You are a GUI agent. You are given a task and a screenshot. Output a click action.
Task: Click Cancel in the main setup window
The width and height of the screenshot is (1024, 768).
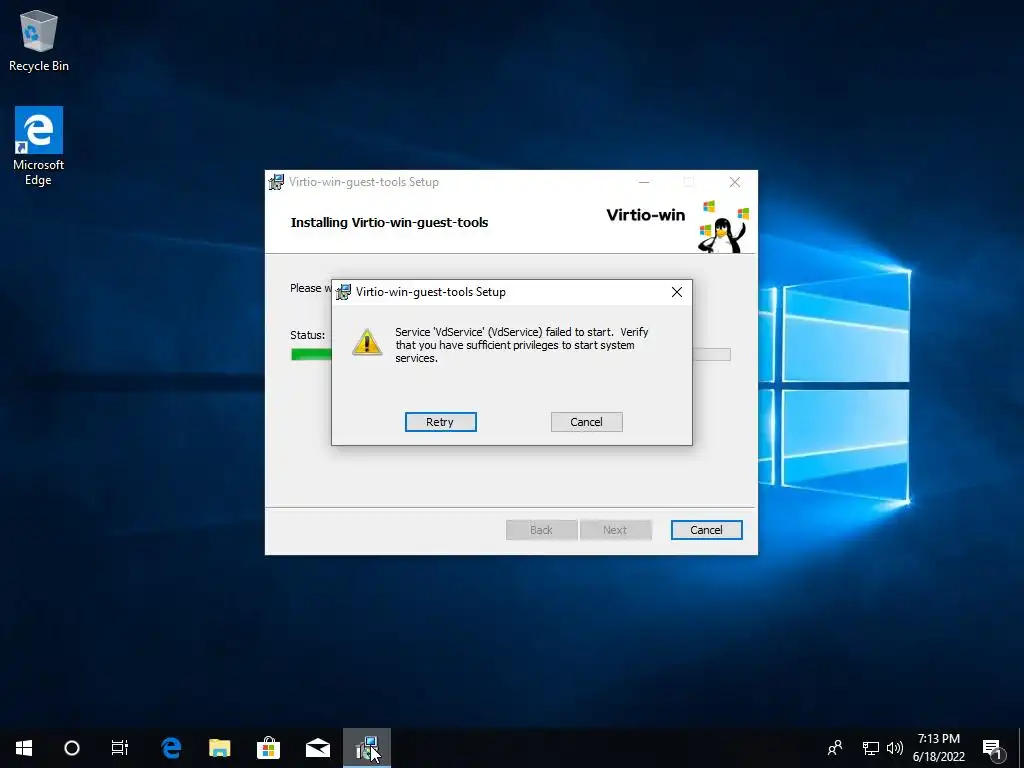pos(707,530)
